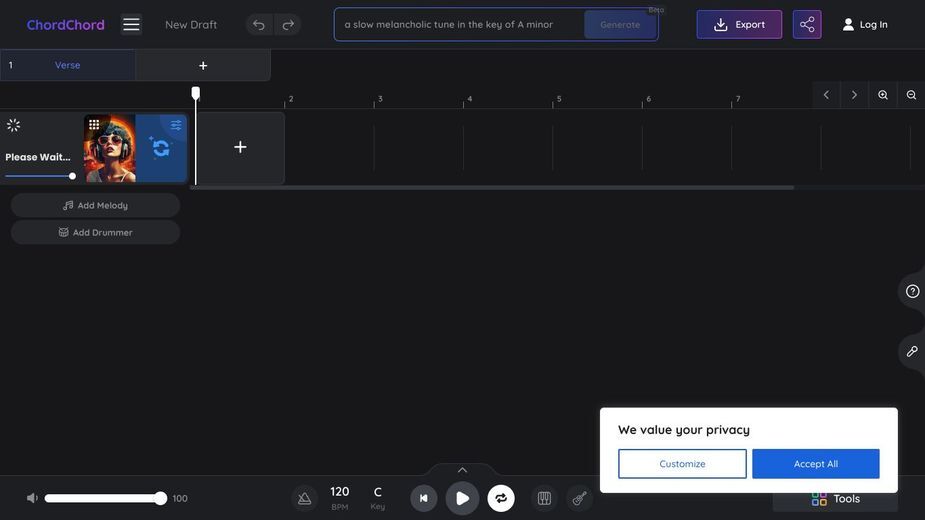Click the New Draft title

click(x=191, y=25)
